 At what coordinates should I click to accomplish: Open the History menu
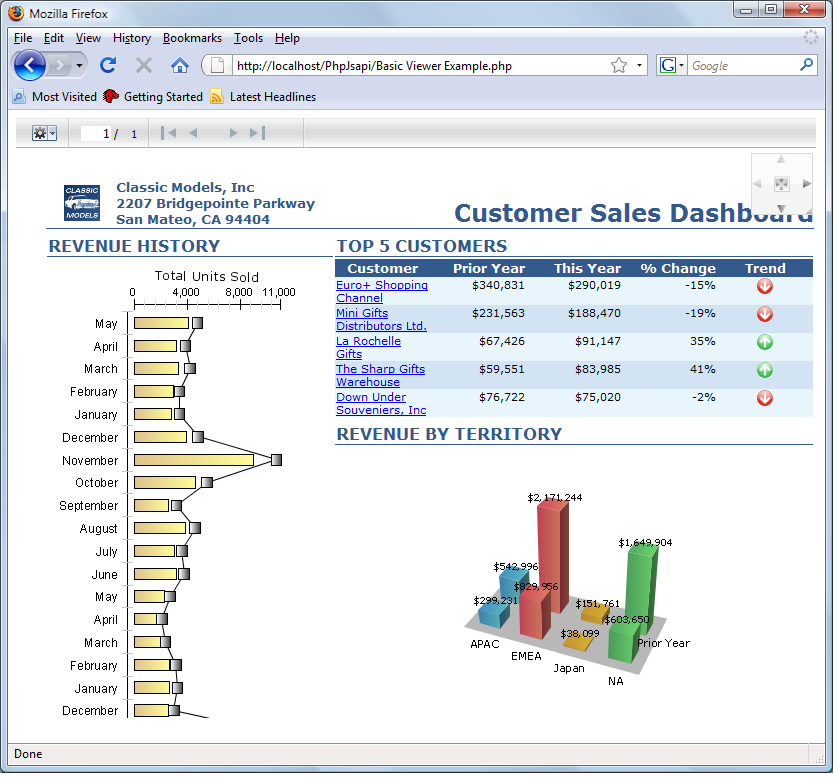pyautogui.click(x=132, y=38)
